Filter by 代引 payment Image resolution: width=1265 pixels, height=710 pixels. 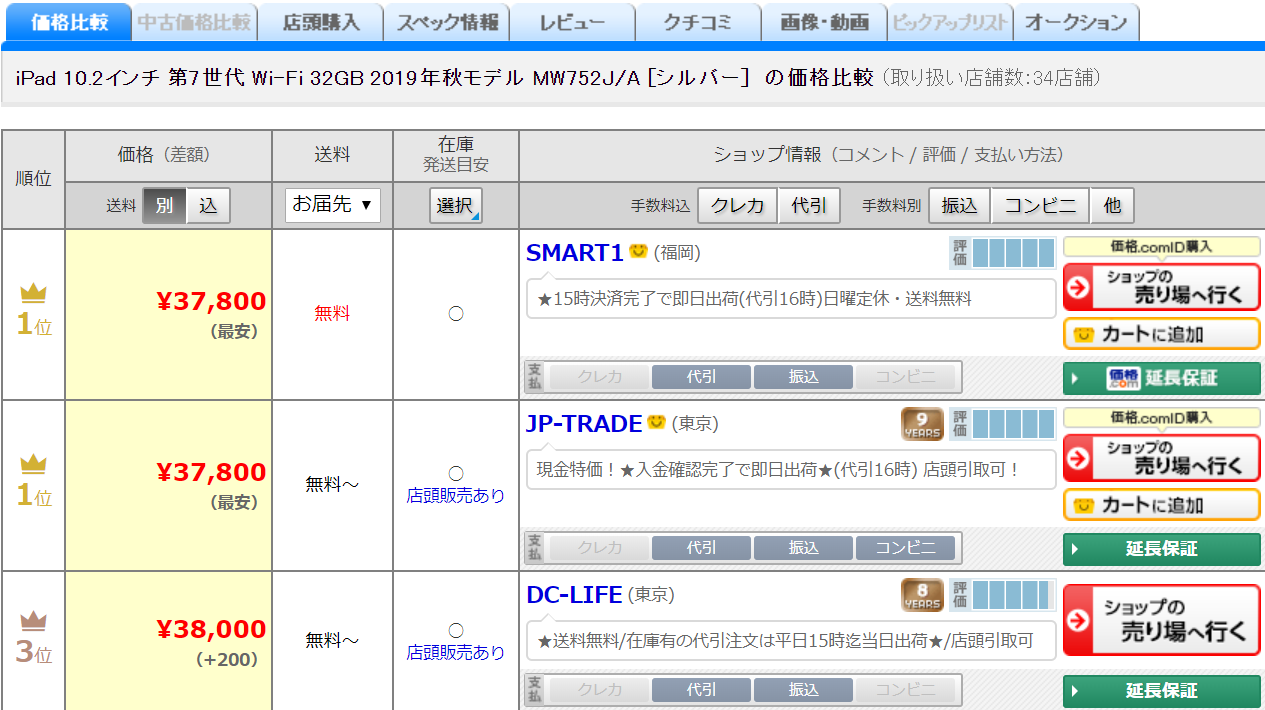(x=809, y=206)
